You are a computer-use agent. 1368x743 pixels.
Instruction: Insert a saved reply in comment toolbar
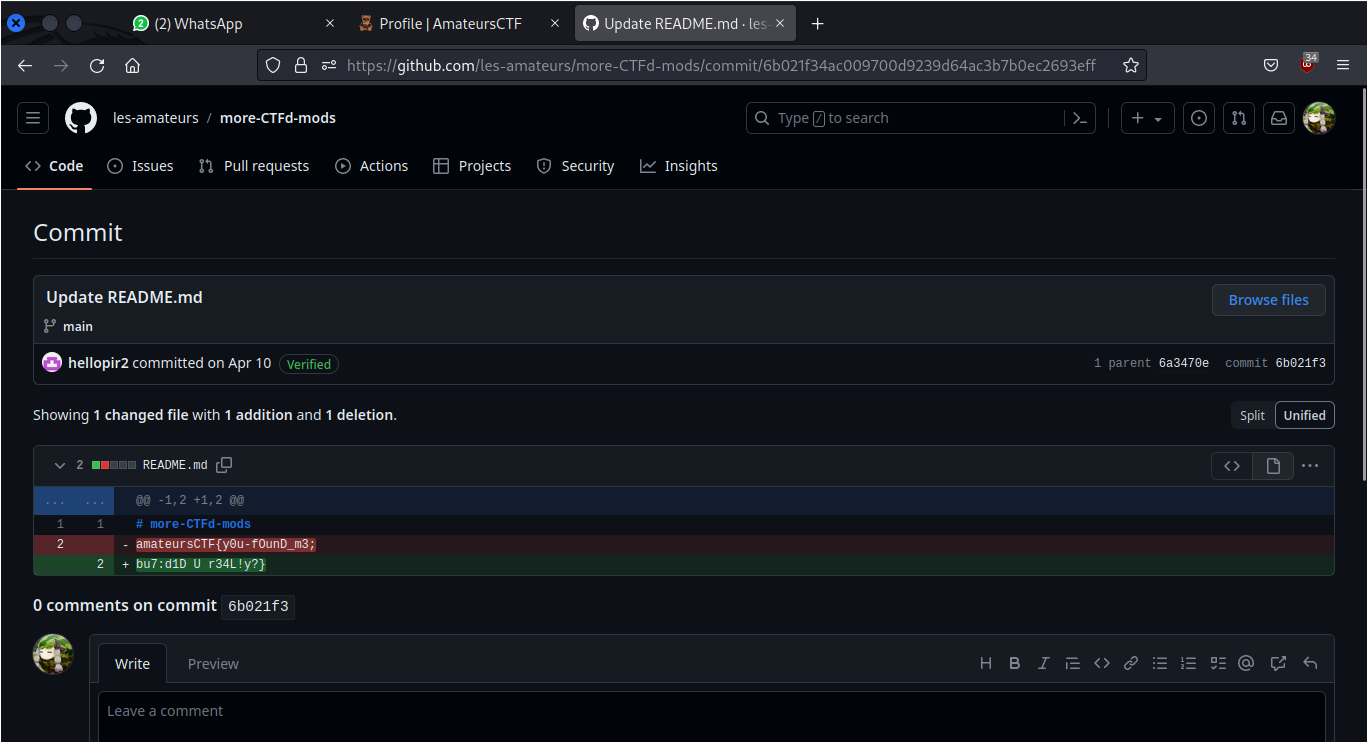(1310, 663)
